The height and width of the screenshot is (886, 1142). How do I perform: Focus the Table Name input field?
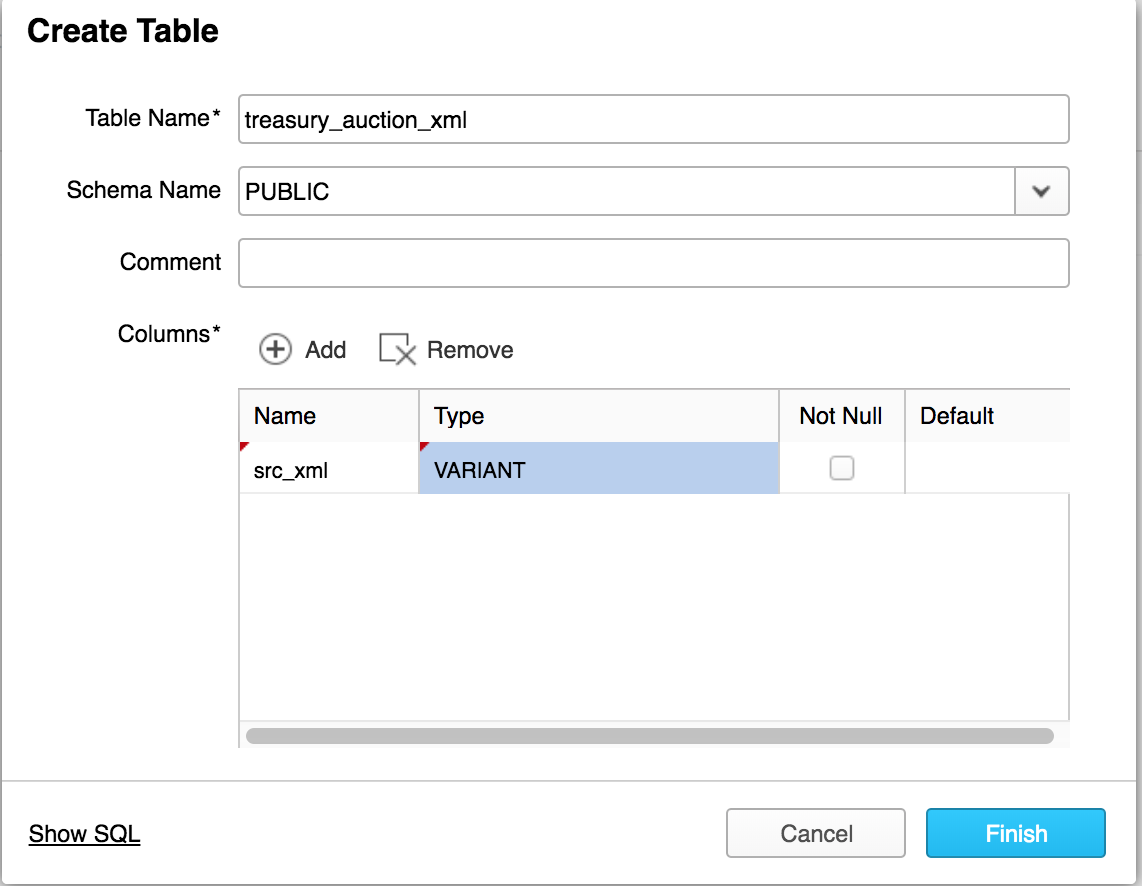(x=653, y=120)
